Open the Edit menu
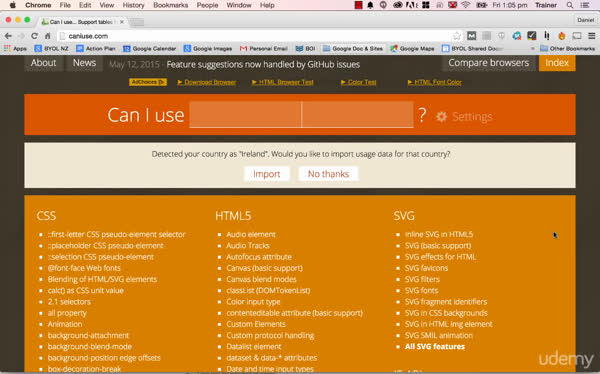This screenshot has width=600, height=374. click(85, 5)
